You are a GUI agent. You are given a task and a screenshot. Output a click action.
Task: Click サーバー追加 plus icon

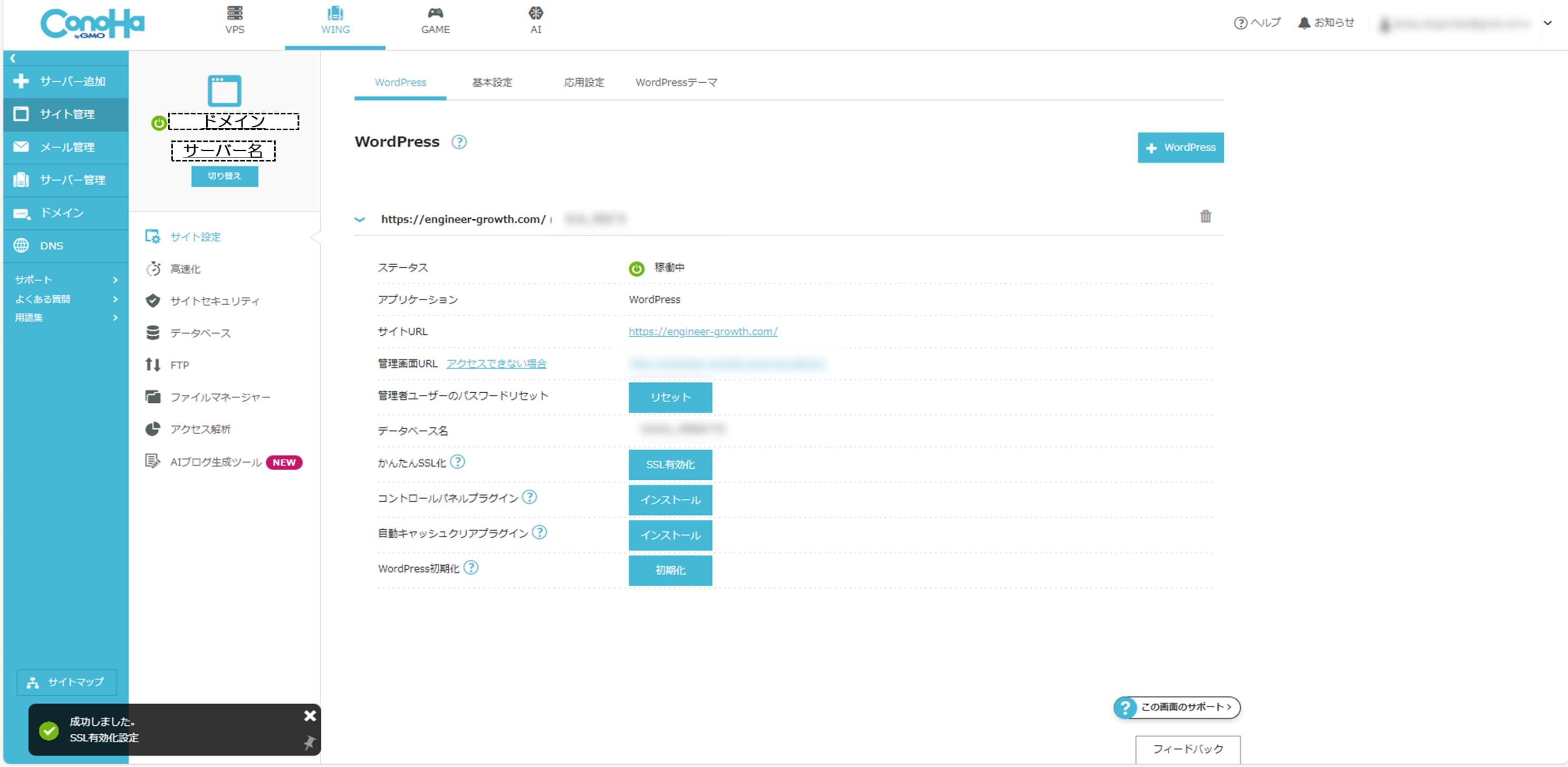tap(21, 81)
